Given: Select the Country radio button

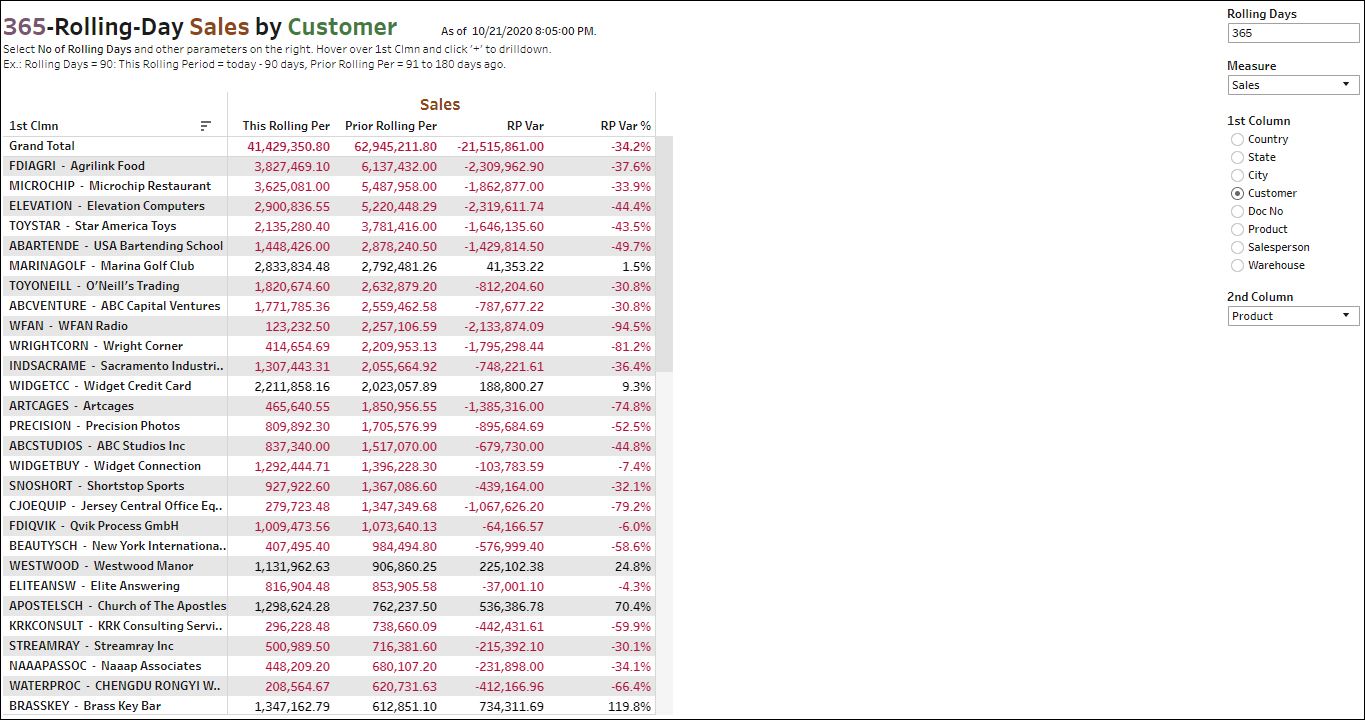Looking at the screenshot, I should (1238, 139).
